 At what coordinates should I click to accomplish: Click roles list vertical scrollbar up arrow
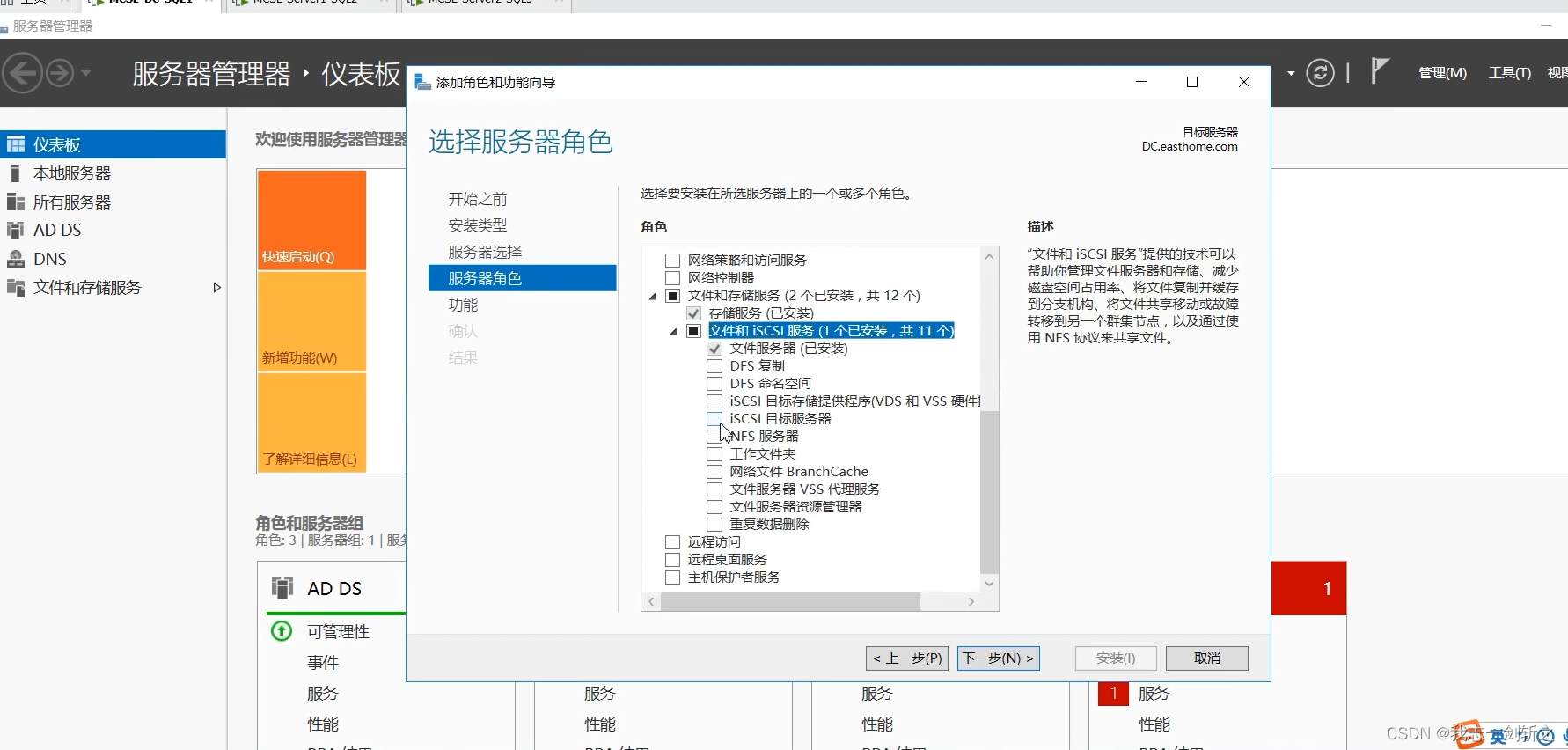click(989, 256)
